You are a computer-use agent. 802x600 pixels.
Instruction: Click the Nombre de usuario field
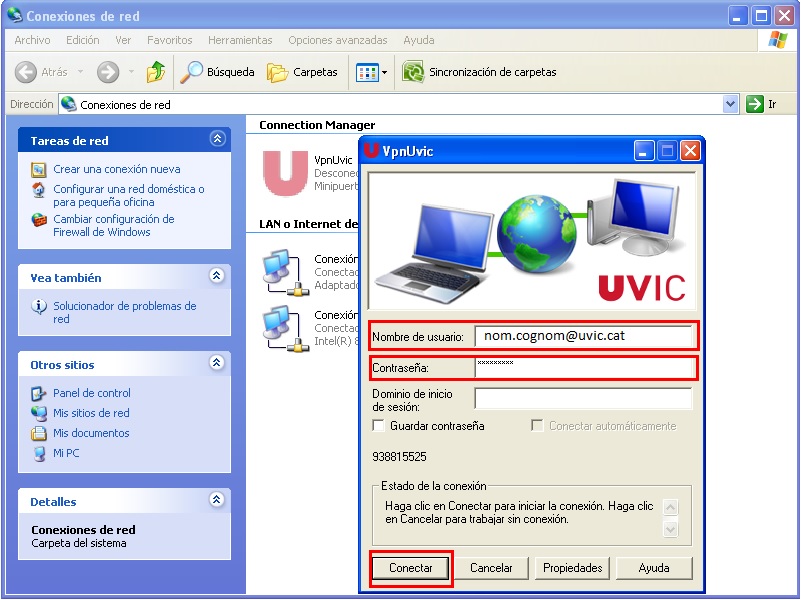pos(583,336)
